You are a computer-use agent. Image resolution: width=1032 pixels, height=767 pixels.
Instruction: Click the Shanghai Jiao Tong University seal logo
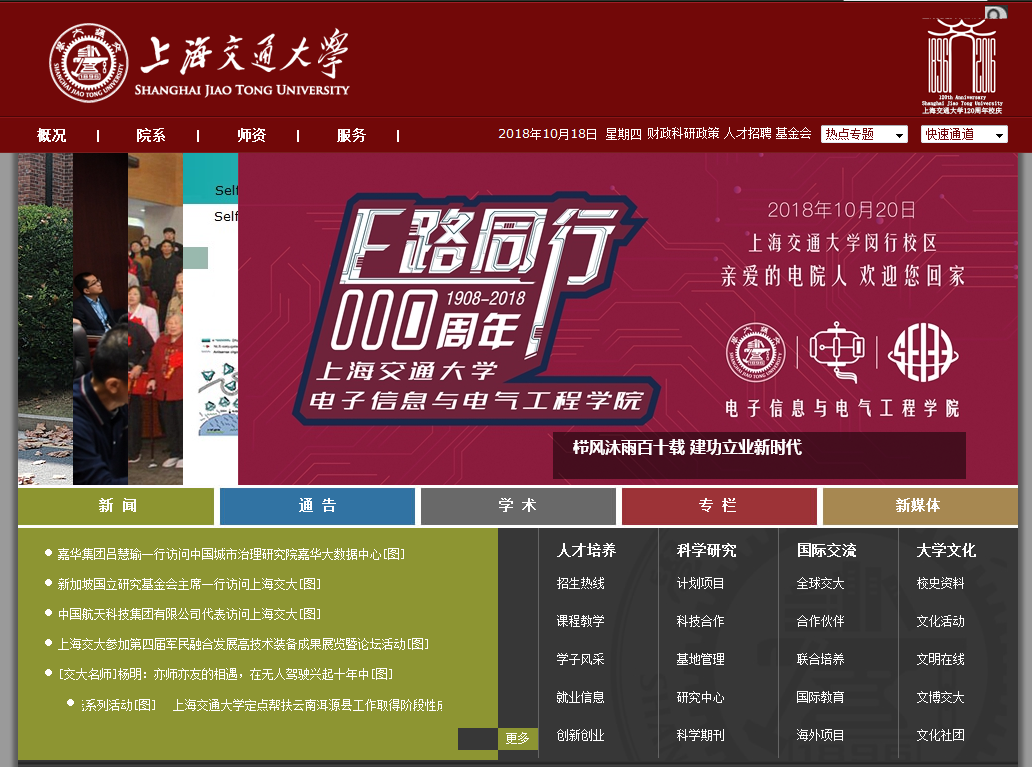89,63
